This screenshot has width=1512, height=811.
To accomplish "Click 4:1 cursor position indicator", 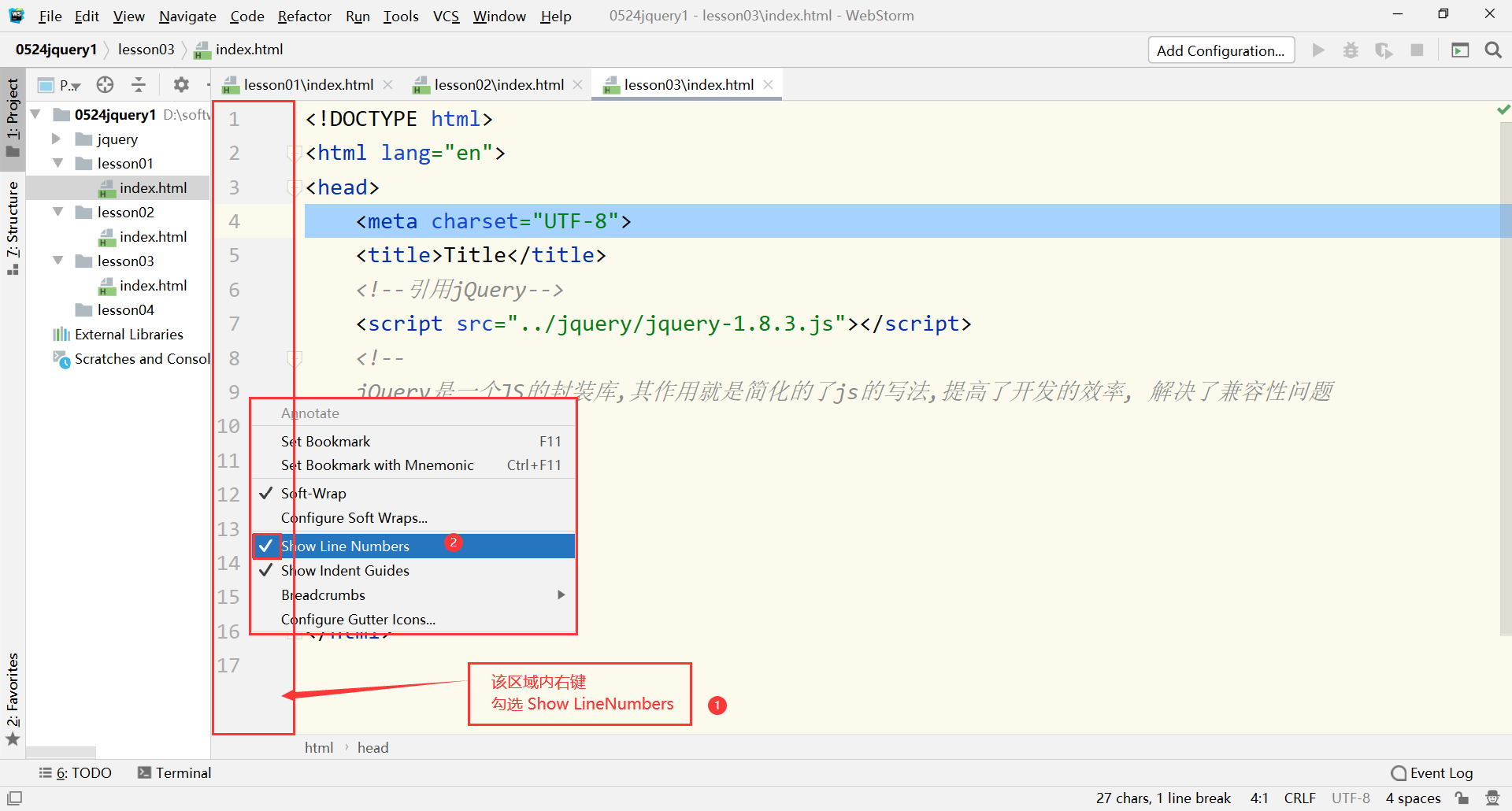I will [1259, 798].
